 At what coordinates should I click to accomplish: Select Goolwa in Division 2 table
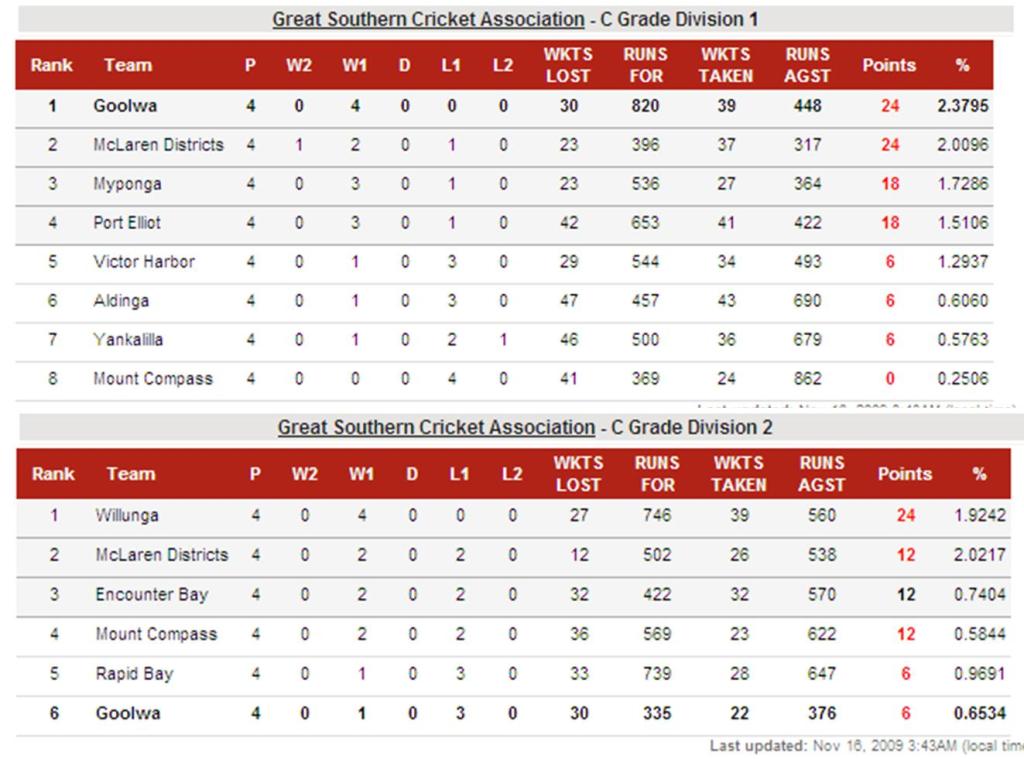(x=128, y=713)
